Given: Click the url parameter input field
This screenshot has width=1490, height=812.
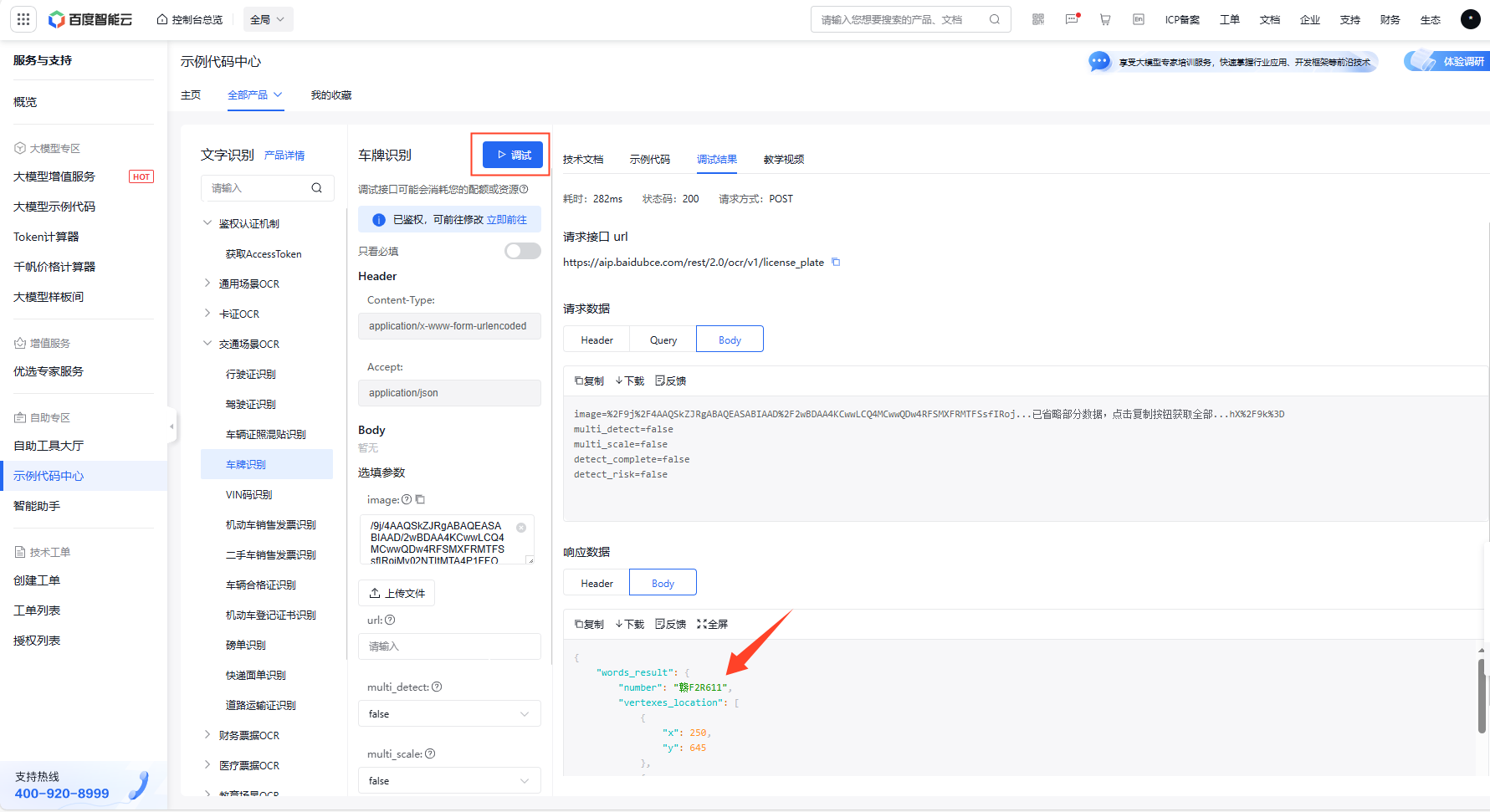Looking at the screenshot, I should point(450,646).
